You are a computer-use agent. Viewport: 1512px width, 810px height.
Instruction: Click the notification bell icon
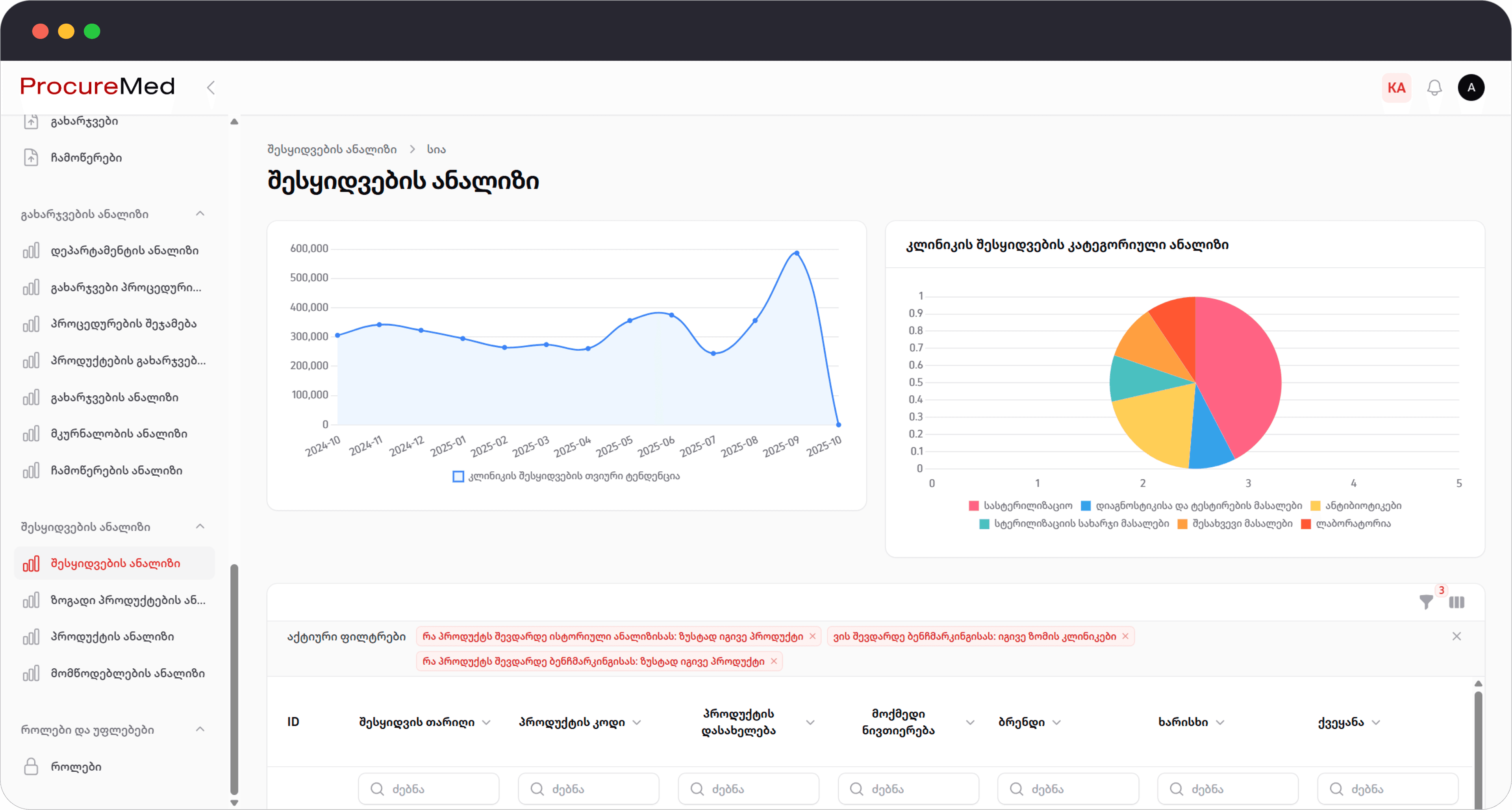tap(1434, 88)
